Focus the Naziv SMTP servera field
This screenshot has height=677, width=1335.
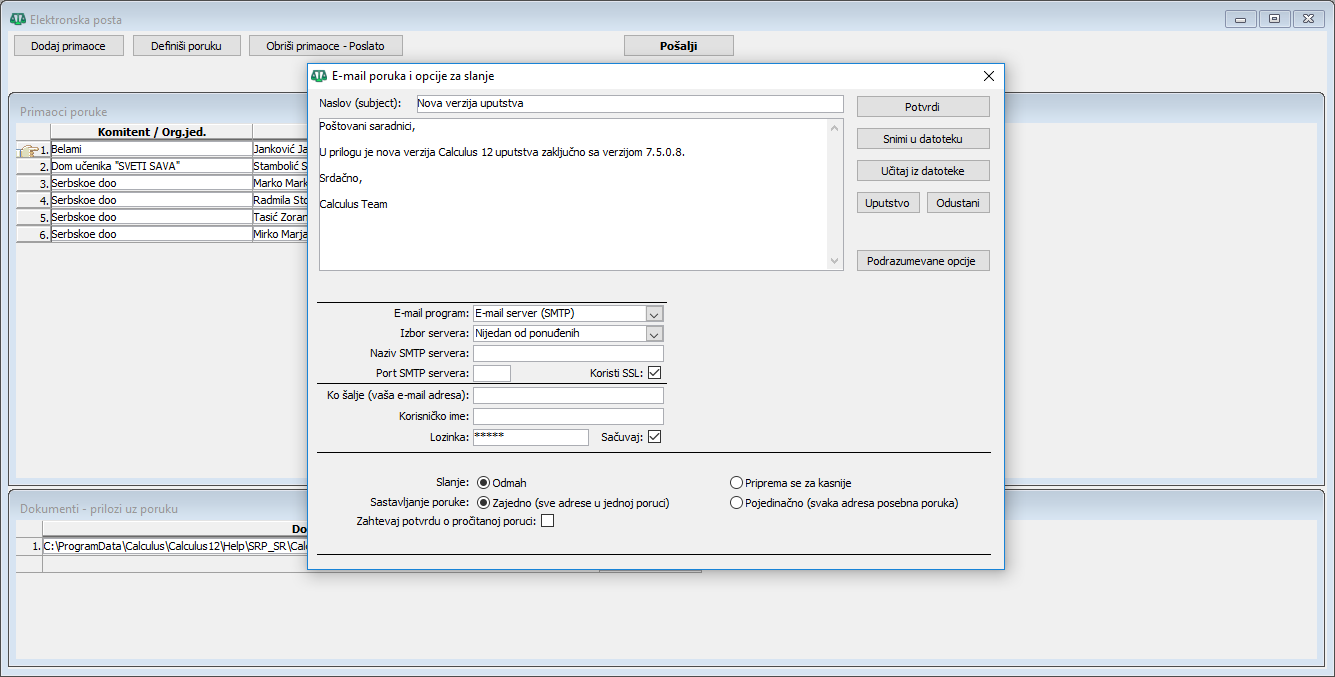[x=568, y=354]
